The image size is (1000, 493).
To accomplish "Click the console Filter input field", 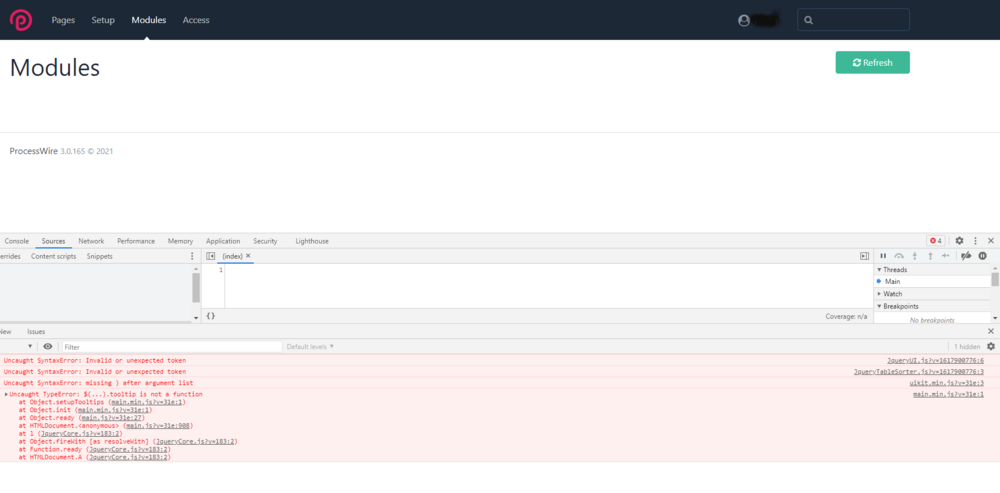I will coord(172,346).
